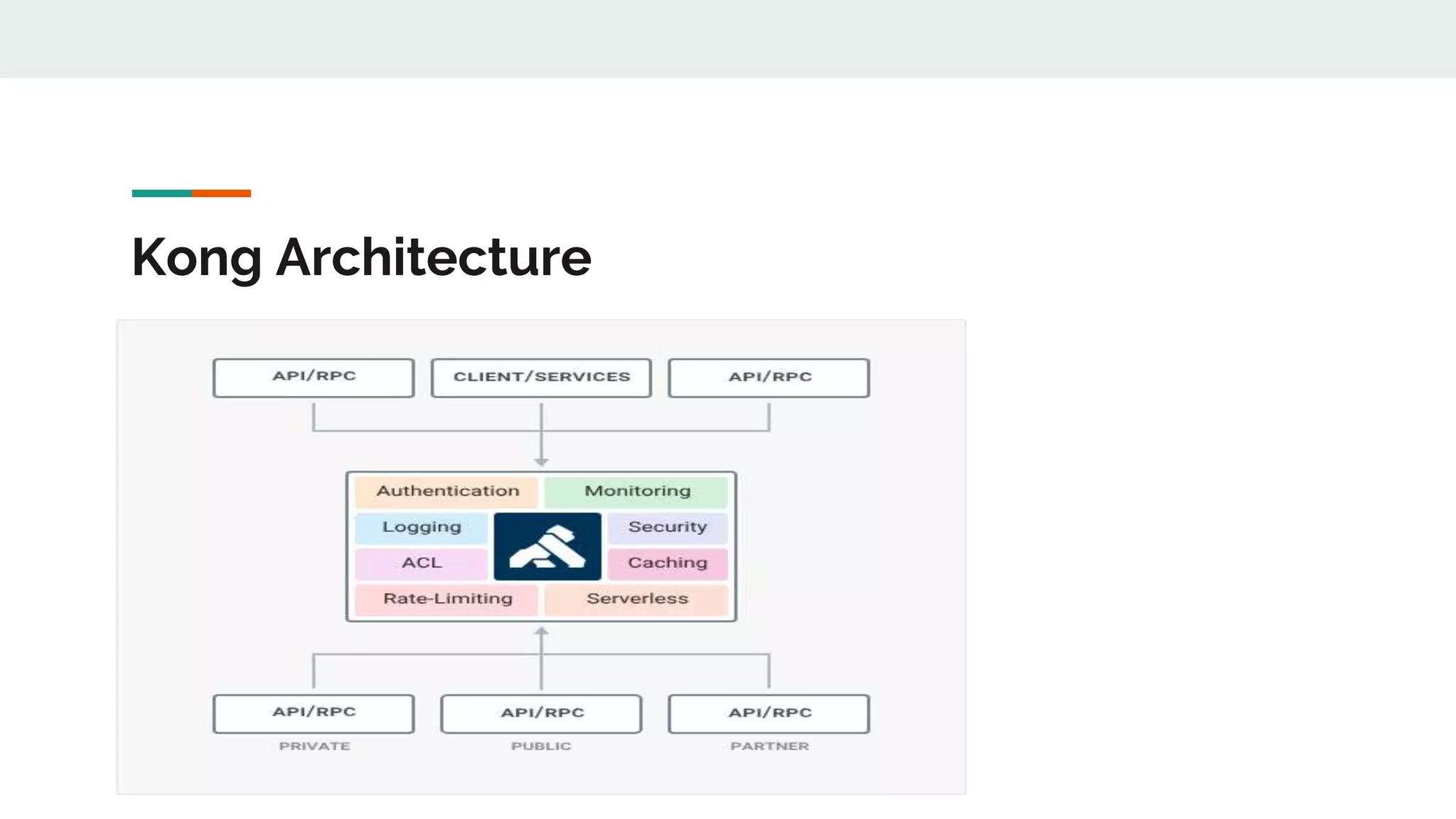Click the orange accent bar segment
1456x819 pixels.
coord(221,193)
